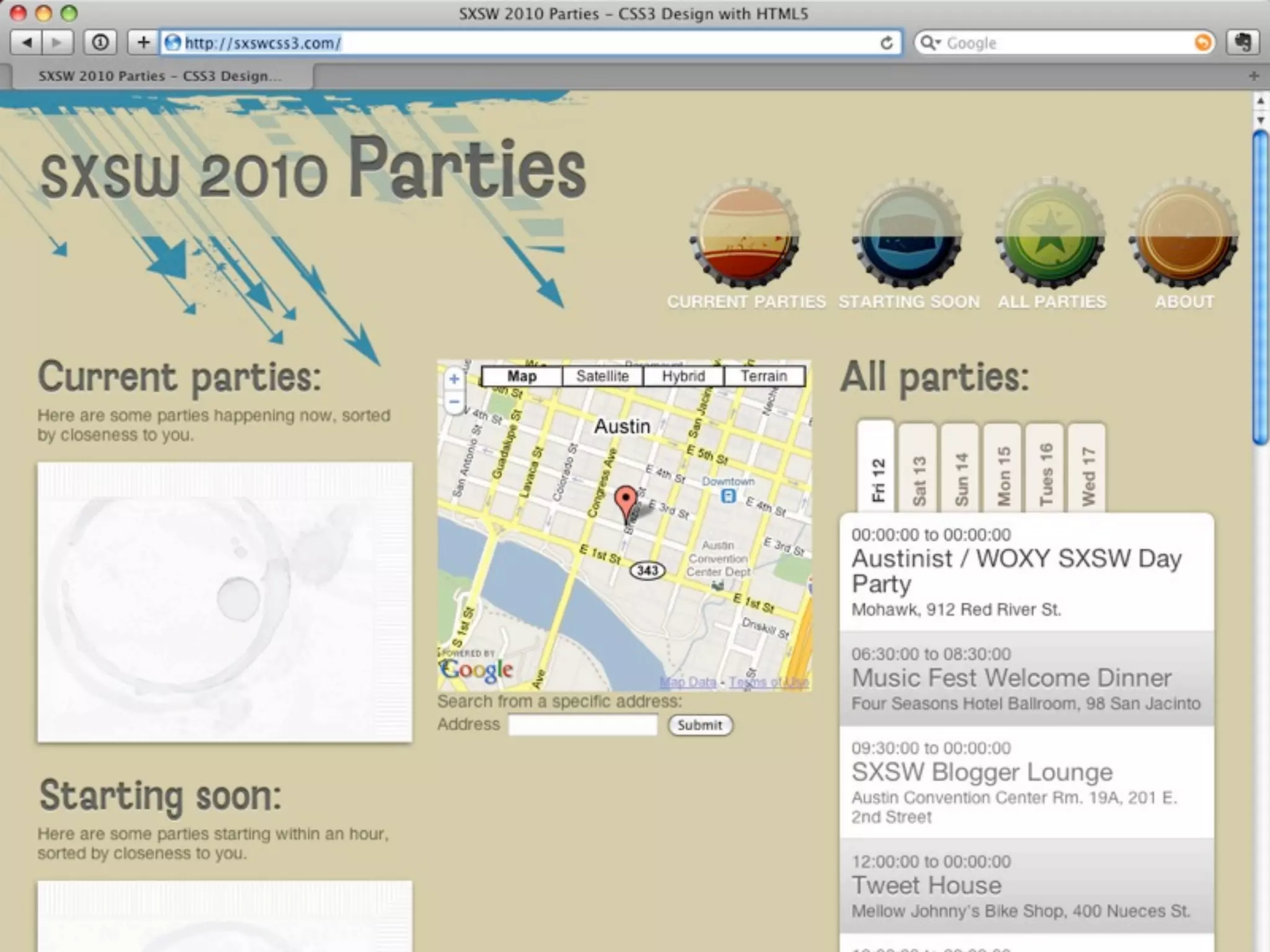
Task: Select the Sat 13 date tab
Action: tap(918, 469)
